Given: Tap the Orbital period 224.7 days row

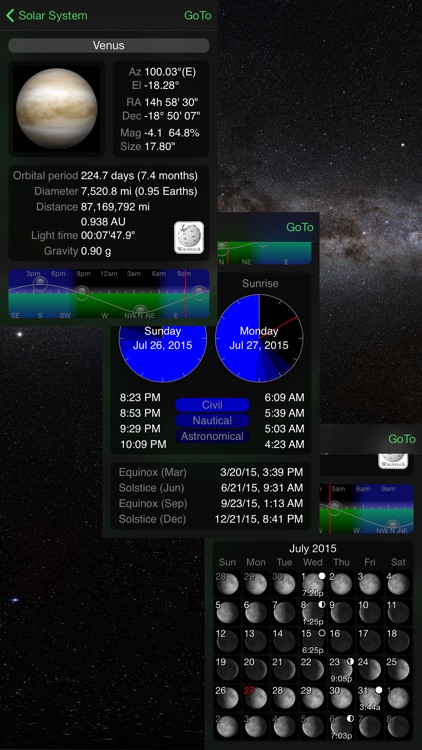Looking at the screenshot, I should pyautogui.click(x=105, y=176).
